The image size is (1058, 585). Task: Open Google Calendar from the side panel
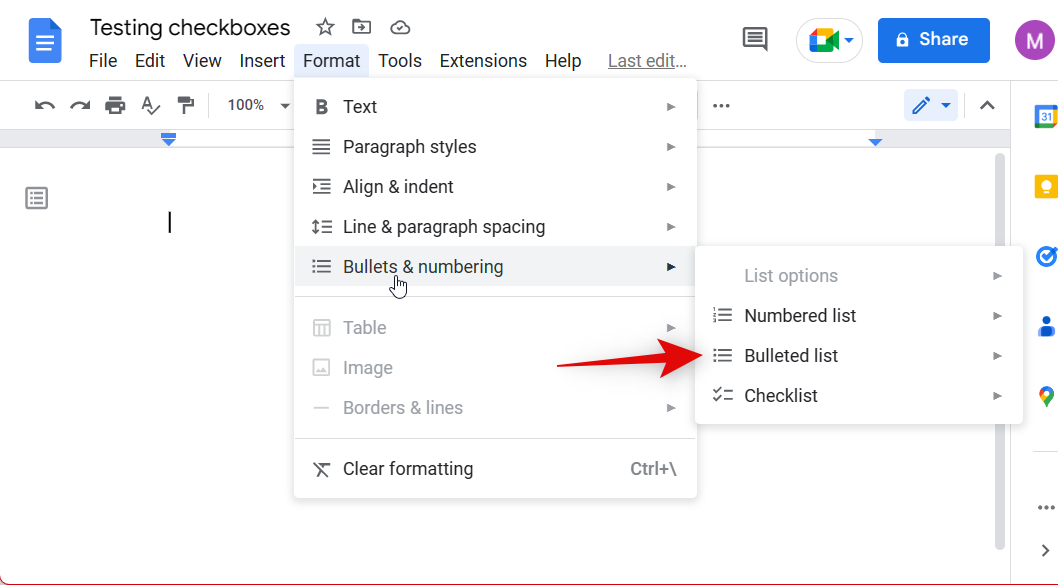(x=1046, y=116)
